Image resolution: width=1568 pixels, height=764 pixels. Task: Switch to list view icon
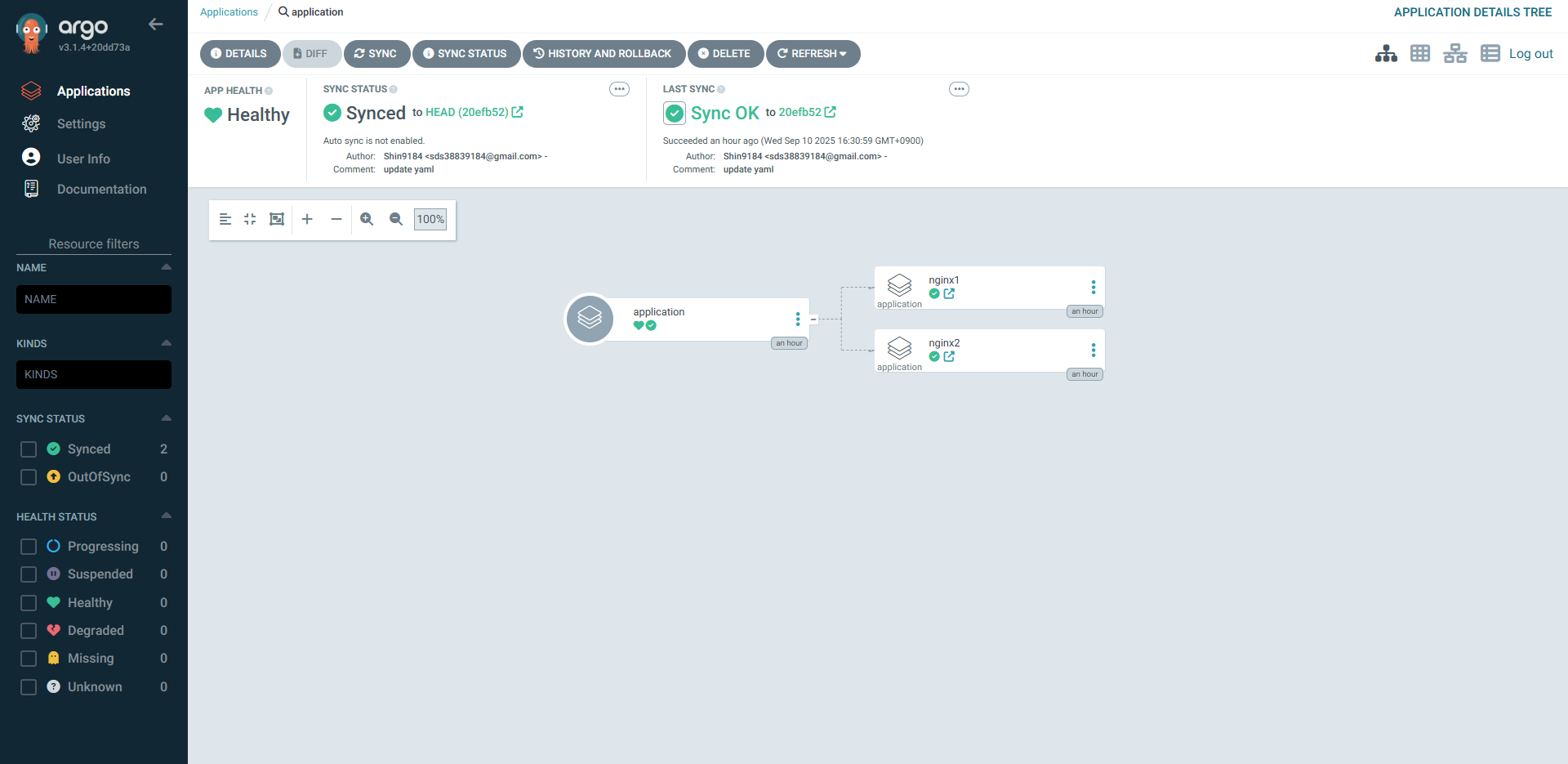1490,54
